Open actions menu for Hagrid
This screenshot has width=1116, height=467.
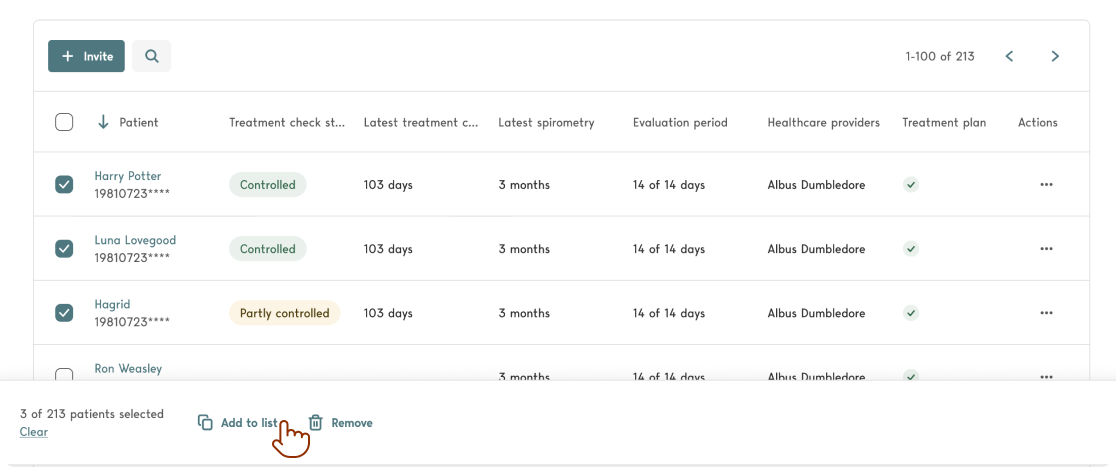1046,313
